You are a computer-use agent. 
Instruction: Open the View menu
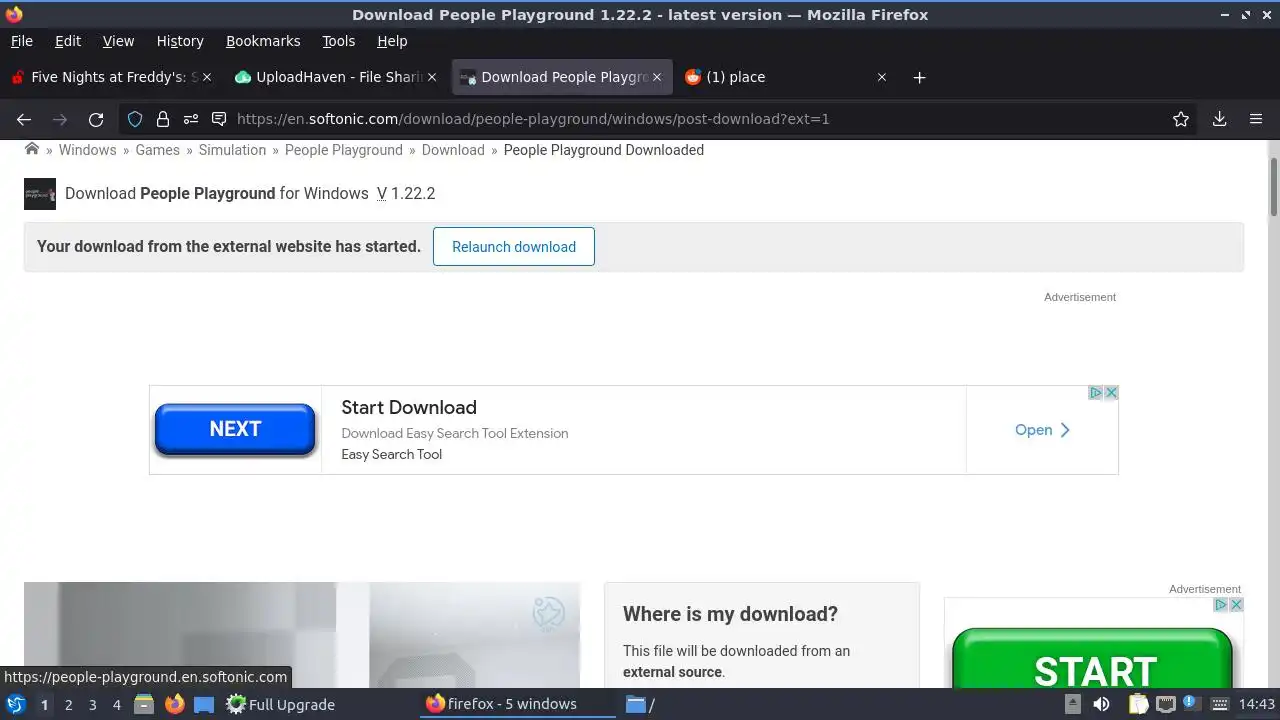click(x=118, y=41)
